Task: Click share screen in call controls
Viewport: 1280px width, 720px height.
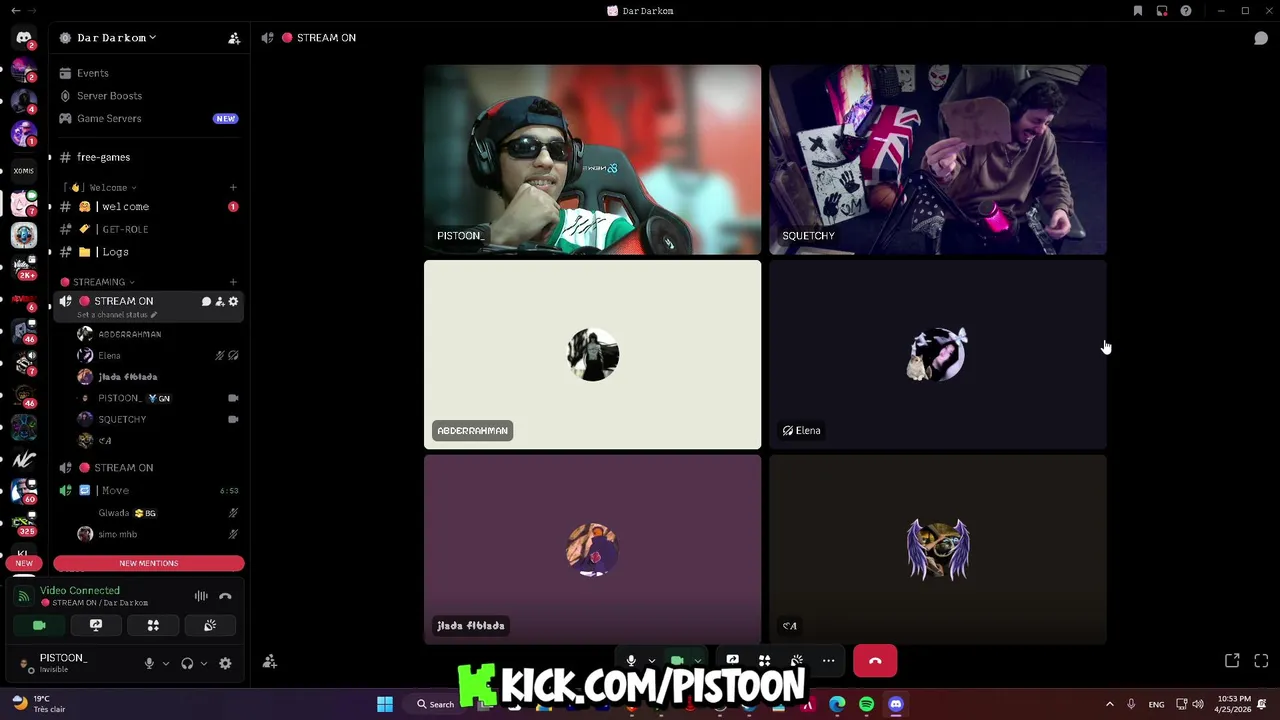Action: 732,661
